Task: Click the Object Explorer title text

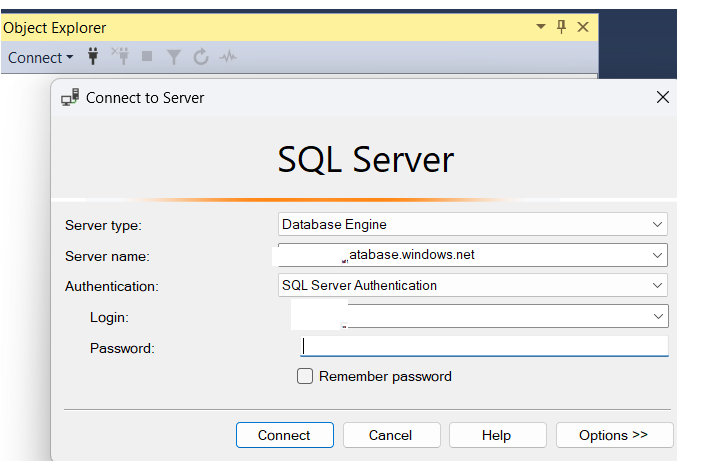Action: pos(54,28)
